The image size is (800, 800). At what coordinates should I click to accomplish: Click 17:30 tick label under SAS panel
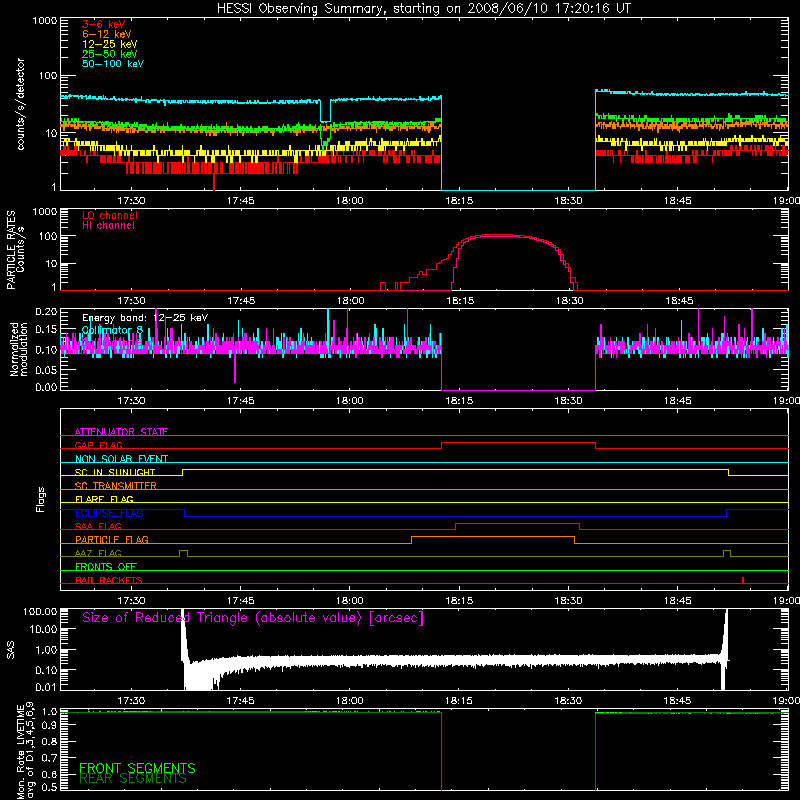(132, 701)
